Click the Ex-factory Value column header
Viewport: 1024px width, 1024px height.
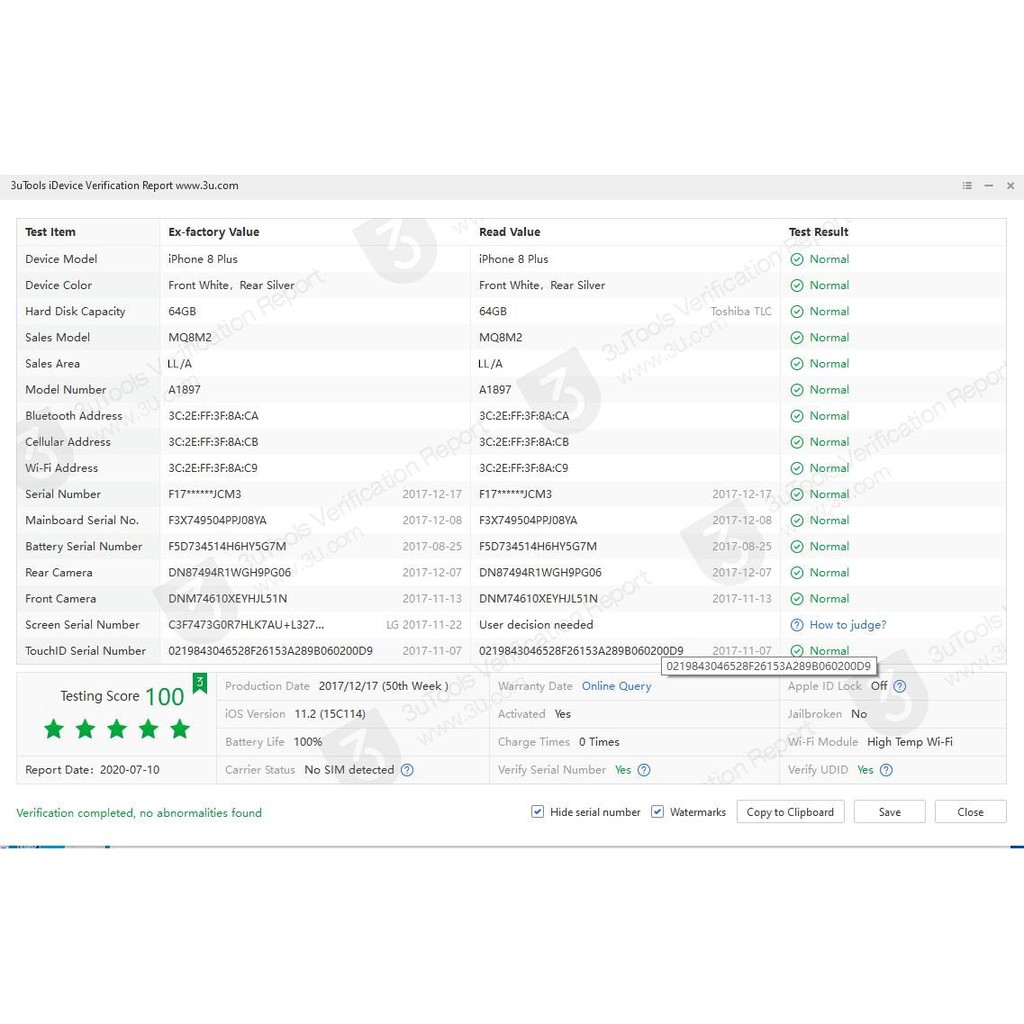pos(214,232)
